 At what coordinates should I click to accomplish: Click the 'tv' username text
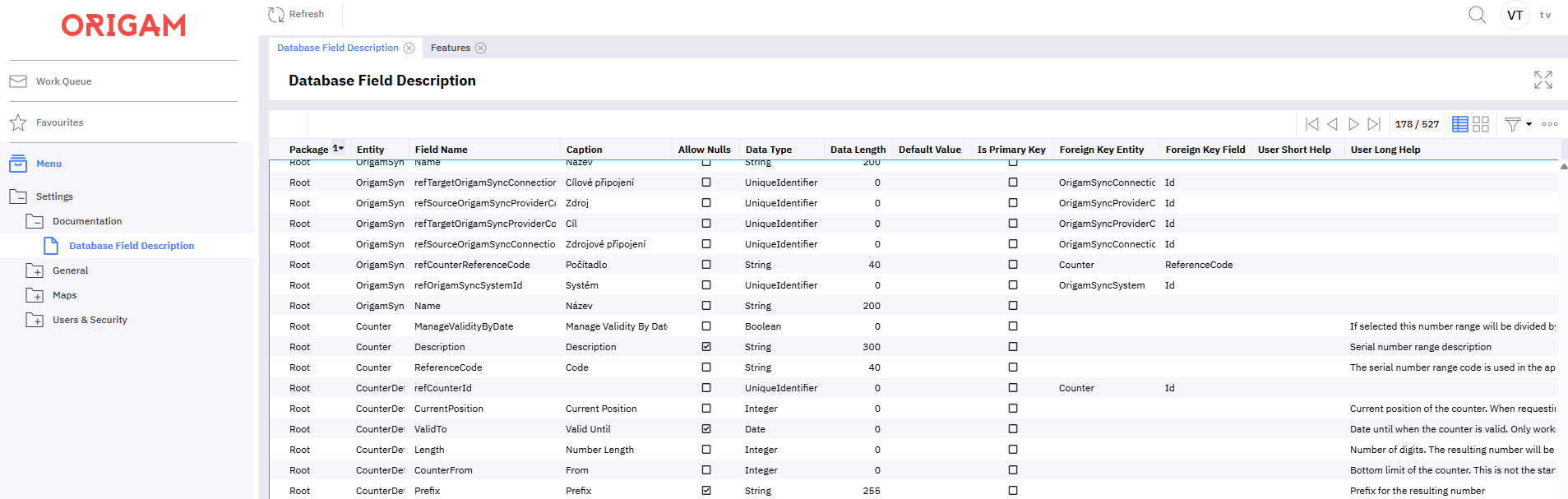(x=1545, y=15)
